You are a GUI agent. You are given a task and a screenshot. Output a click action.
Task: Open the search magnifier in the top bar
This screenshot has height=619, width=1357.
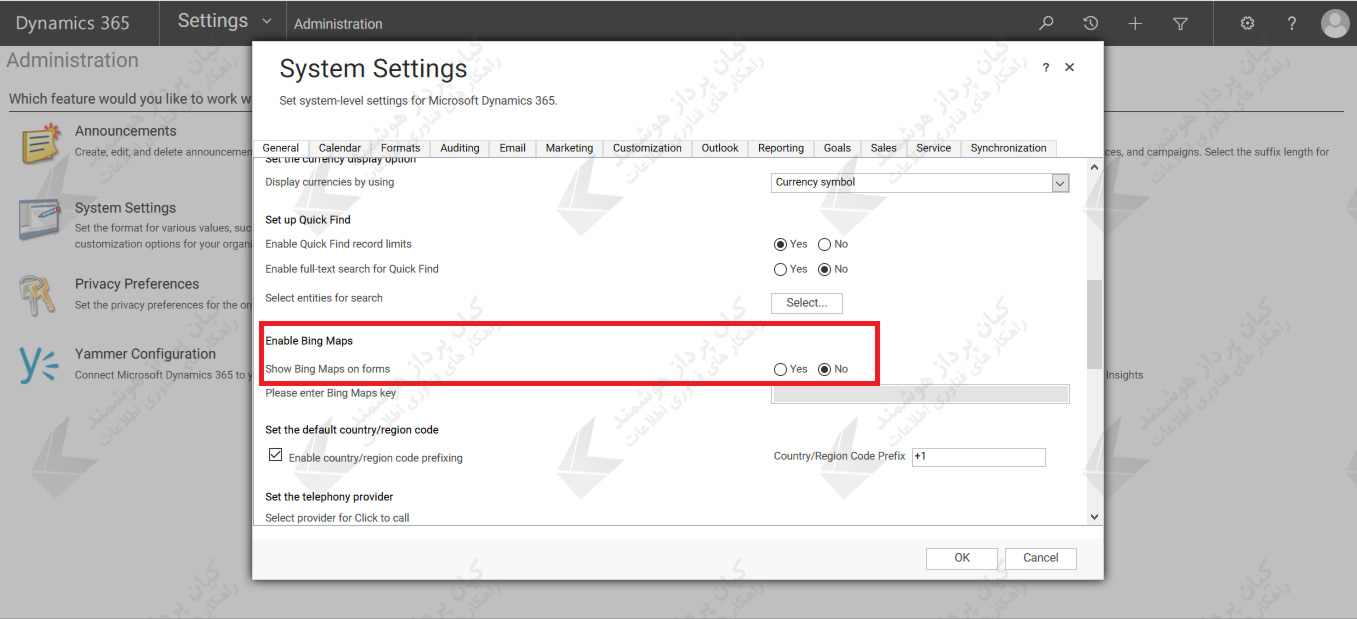[x=1046, y=23]
